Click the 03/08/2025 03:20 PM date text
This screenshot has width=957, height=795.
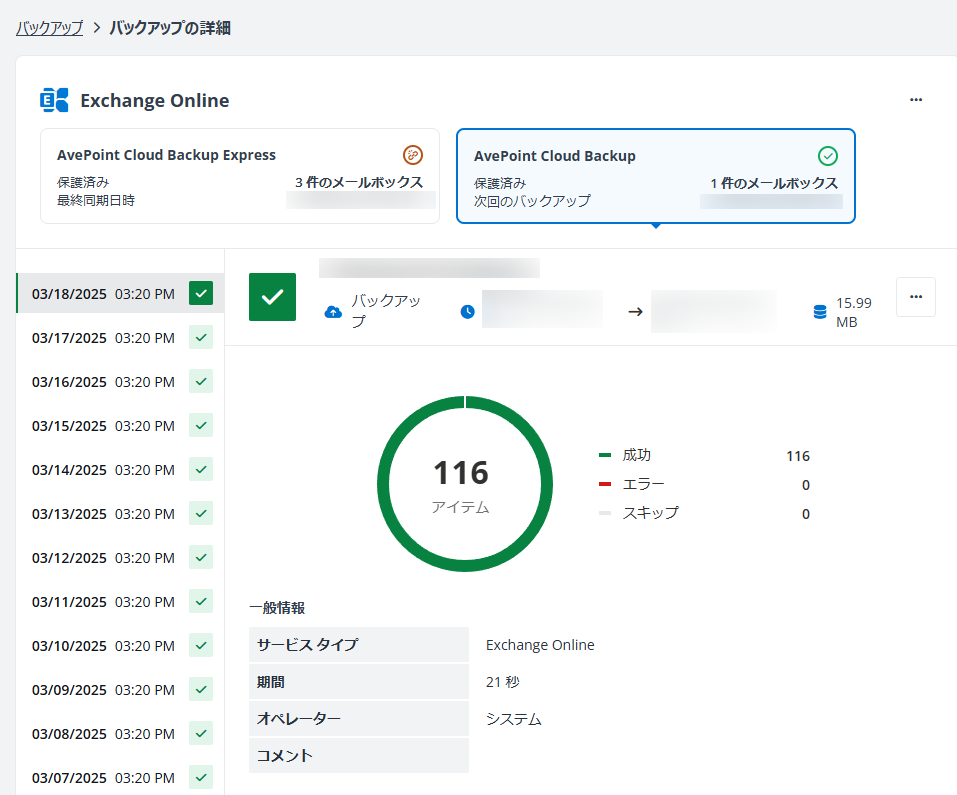pos(103,733)
